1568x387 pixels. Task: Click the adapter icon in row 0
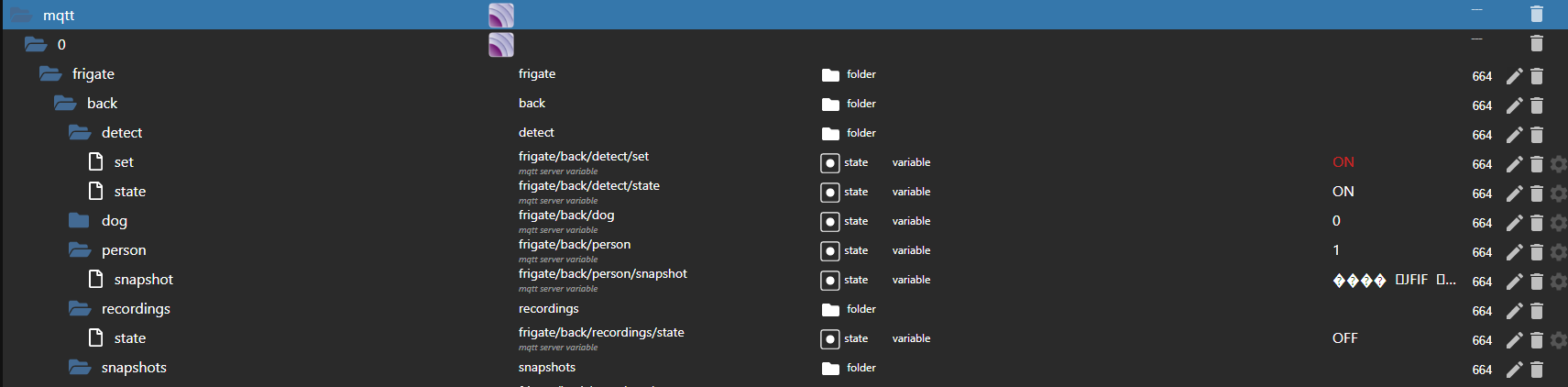click(x=501, y=44)
